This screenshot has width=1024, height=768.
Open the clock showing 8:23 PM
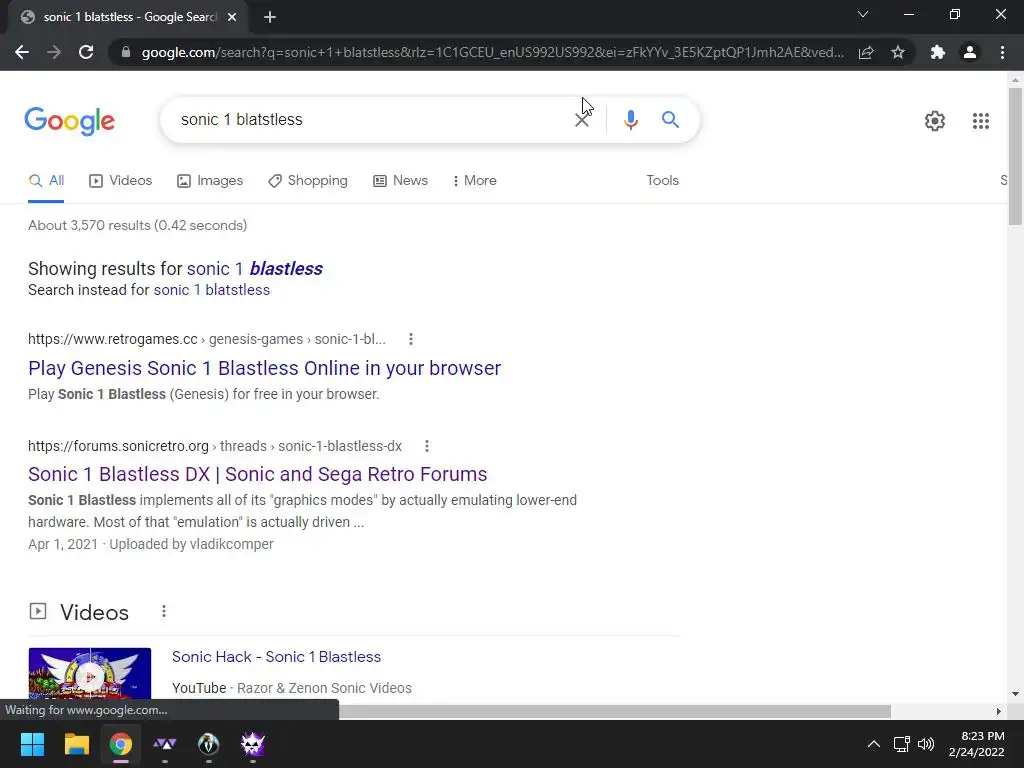coord(976,744)
